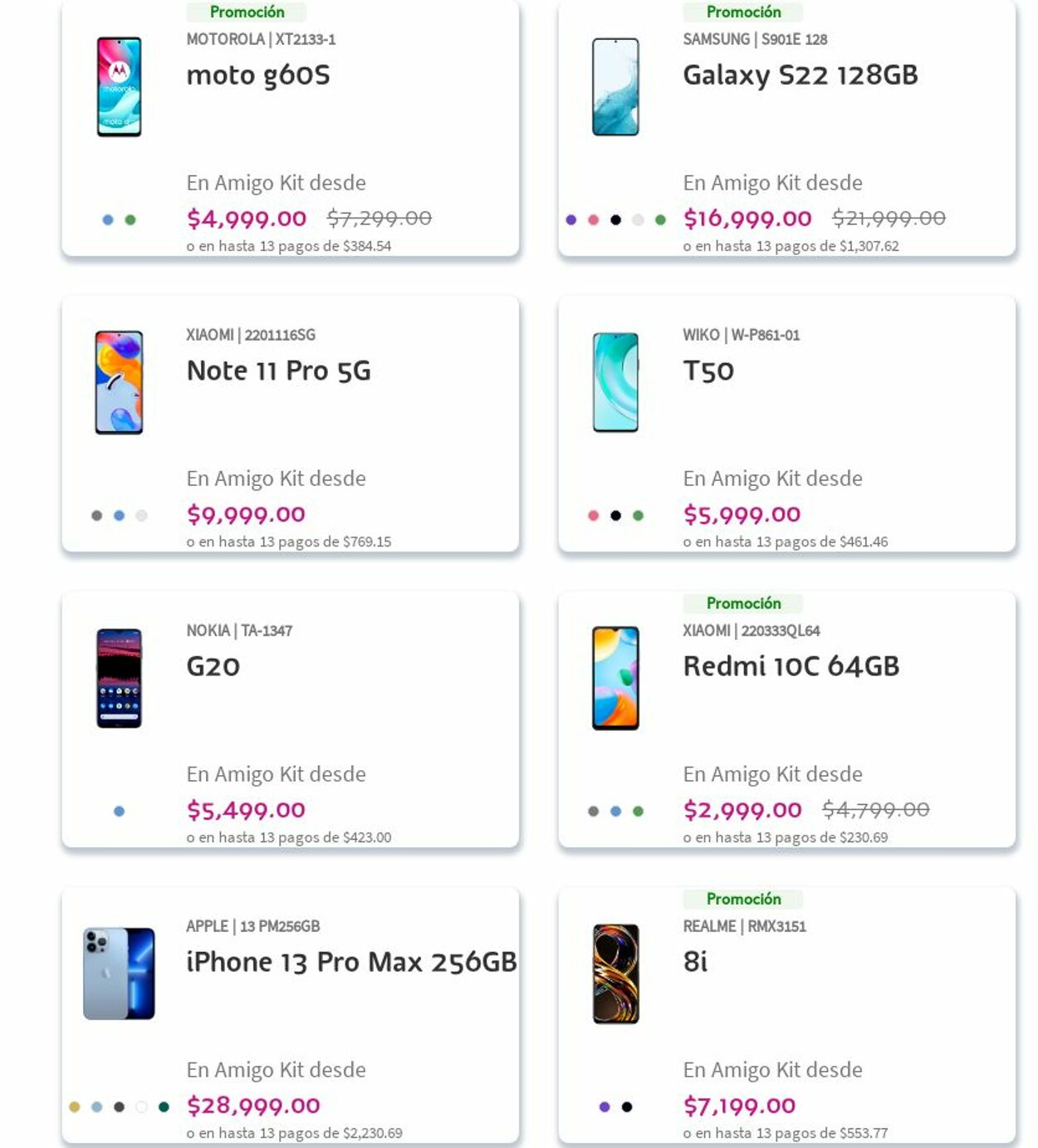This screenshot has height=1148, width=1038.
Task: Click the Realme 8i product title
Action: tap(695, 962)
